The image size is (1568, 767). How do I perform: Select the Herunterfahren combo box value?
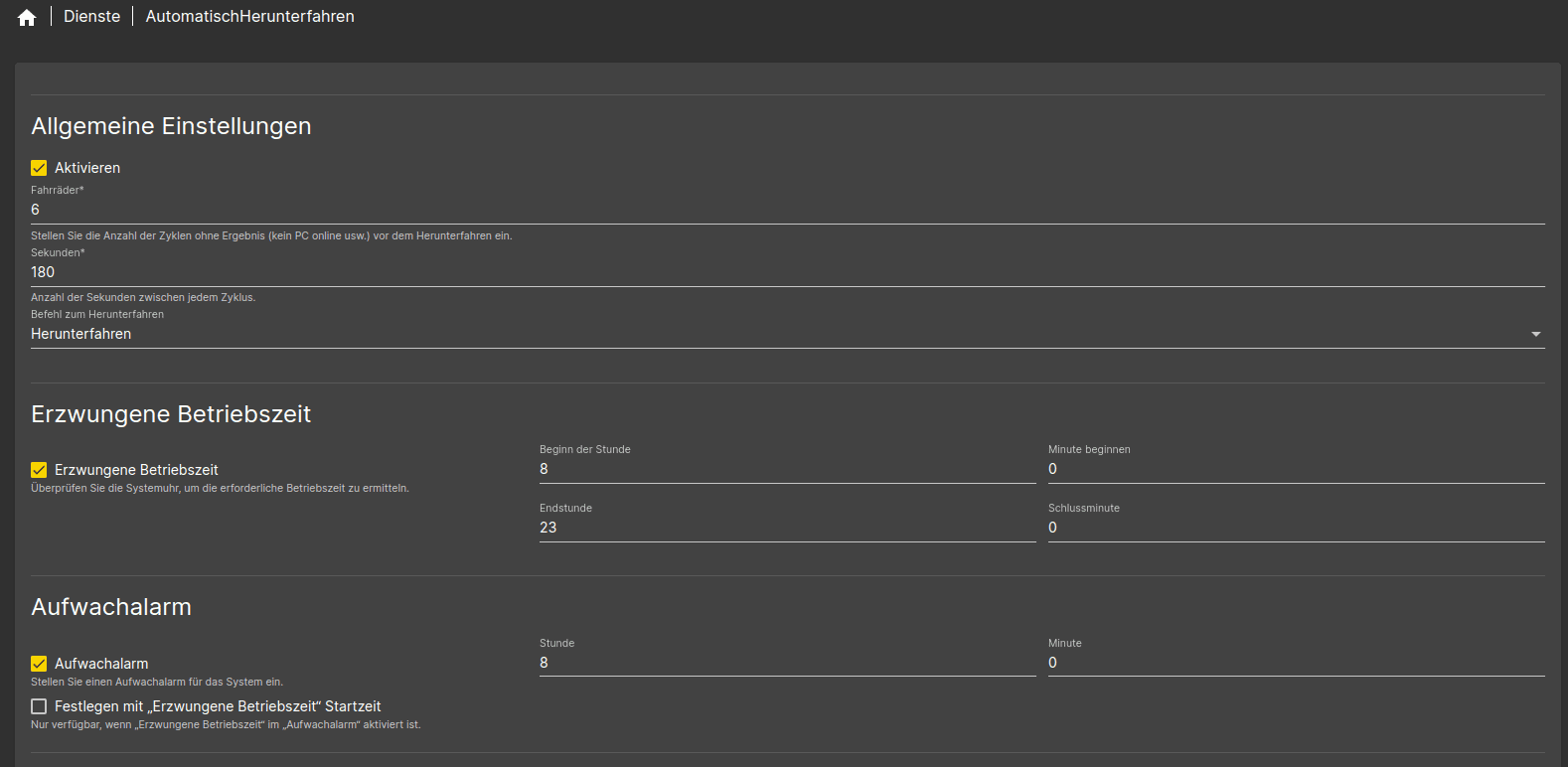click(775, 334)
